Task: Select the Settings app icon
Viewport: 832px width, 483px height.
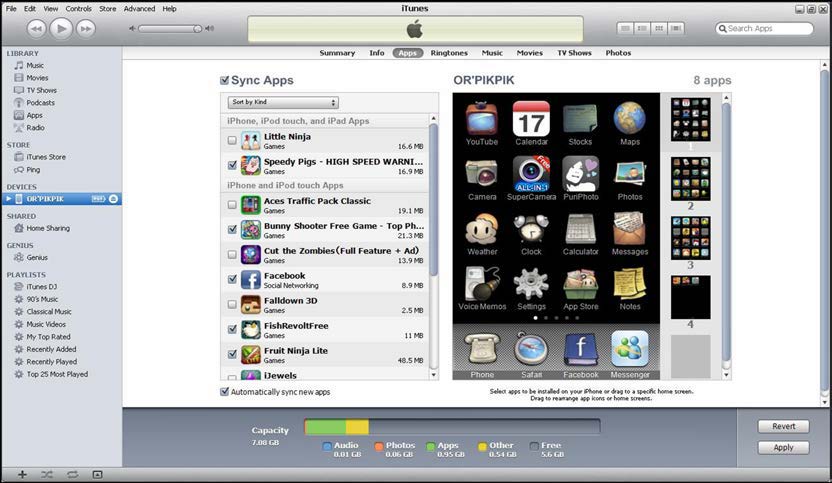Action: (531, 284)
